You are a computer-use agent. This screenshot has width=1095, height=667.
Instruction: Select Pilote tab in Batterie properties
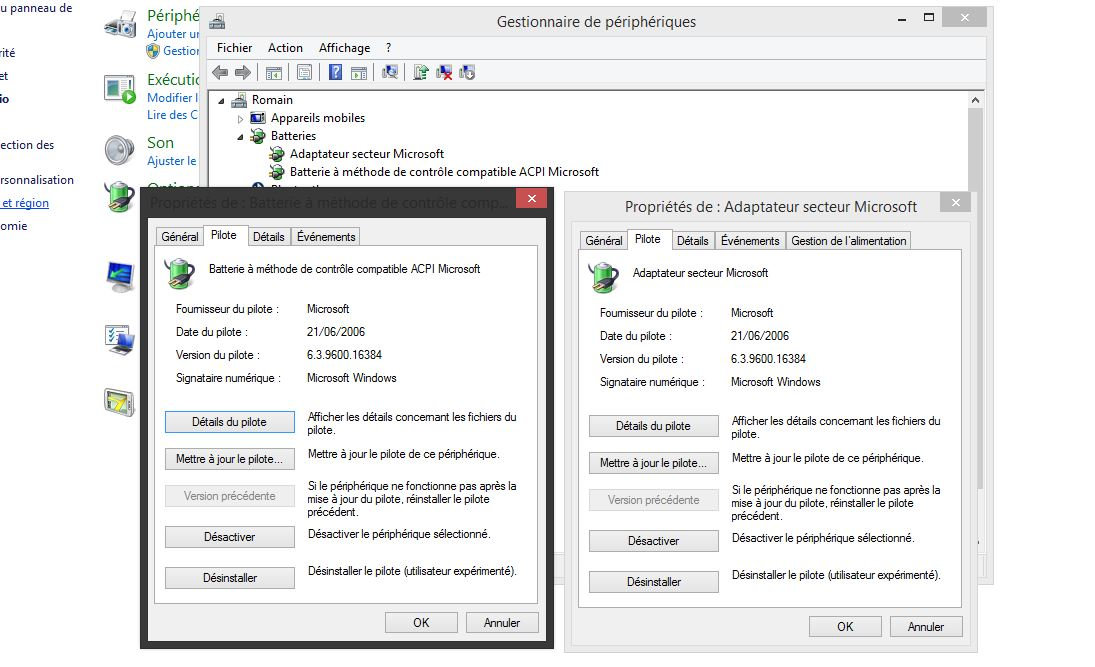pyautogui.click(x=223, y=235)
